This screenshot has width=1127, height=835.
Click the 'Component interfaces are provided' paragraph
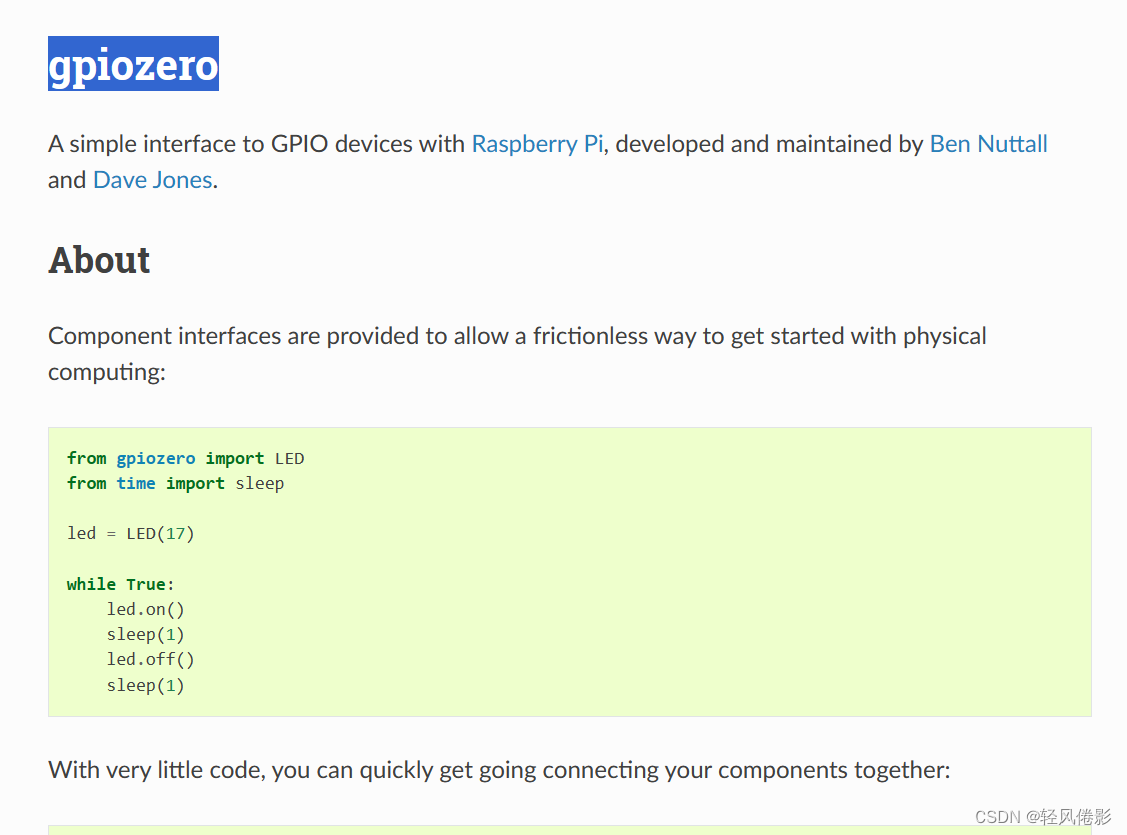pos(516,336)
